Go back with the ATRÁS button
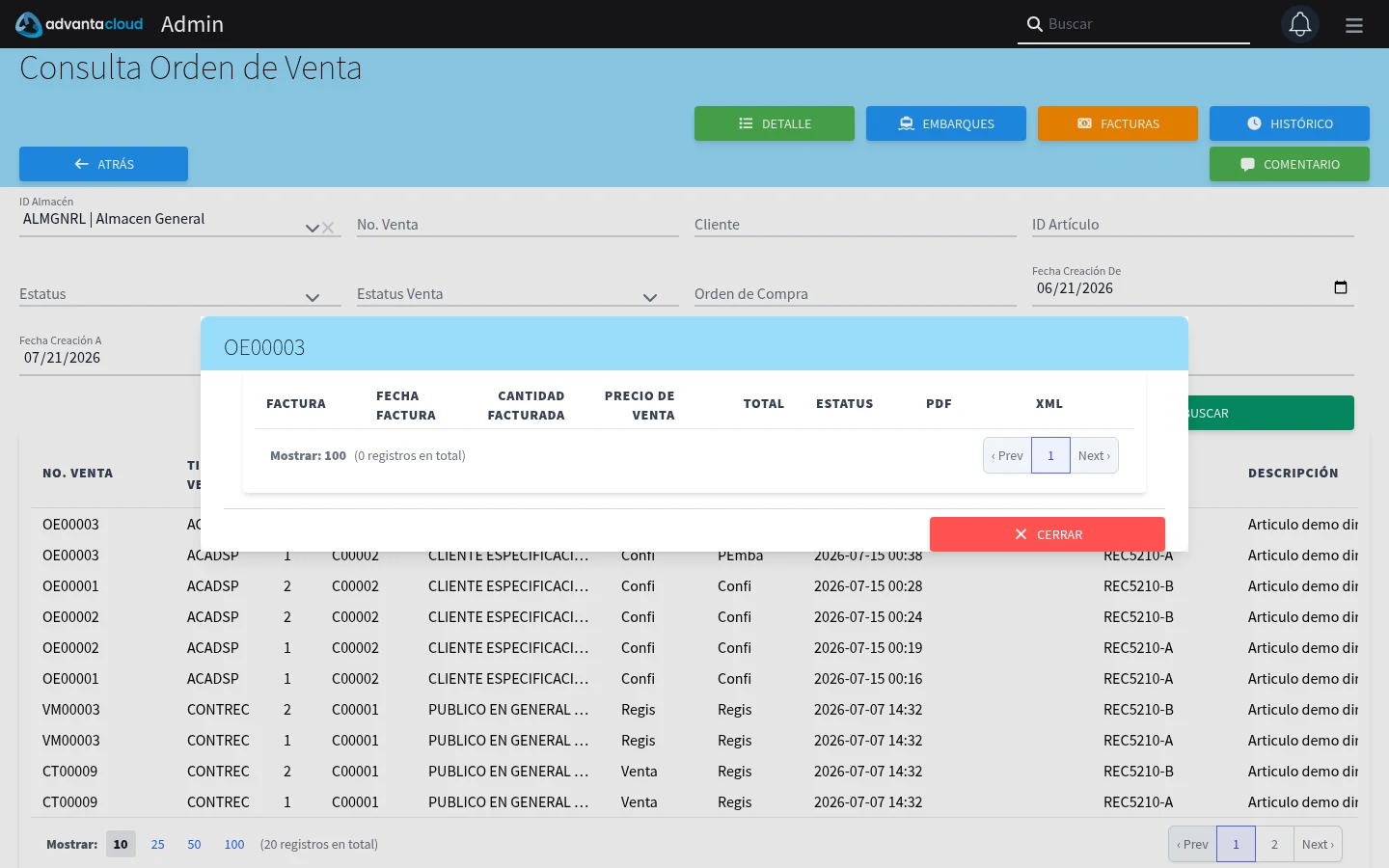Screen dimensions: 1389x868 click(x=103, y=164)
